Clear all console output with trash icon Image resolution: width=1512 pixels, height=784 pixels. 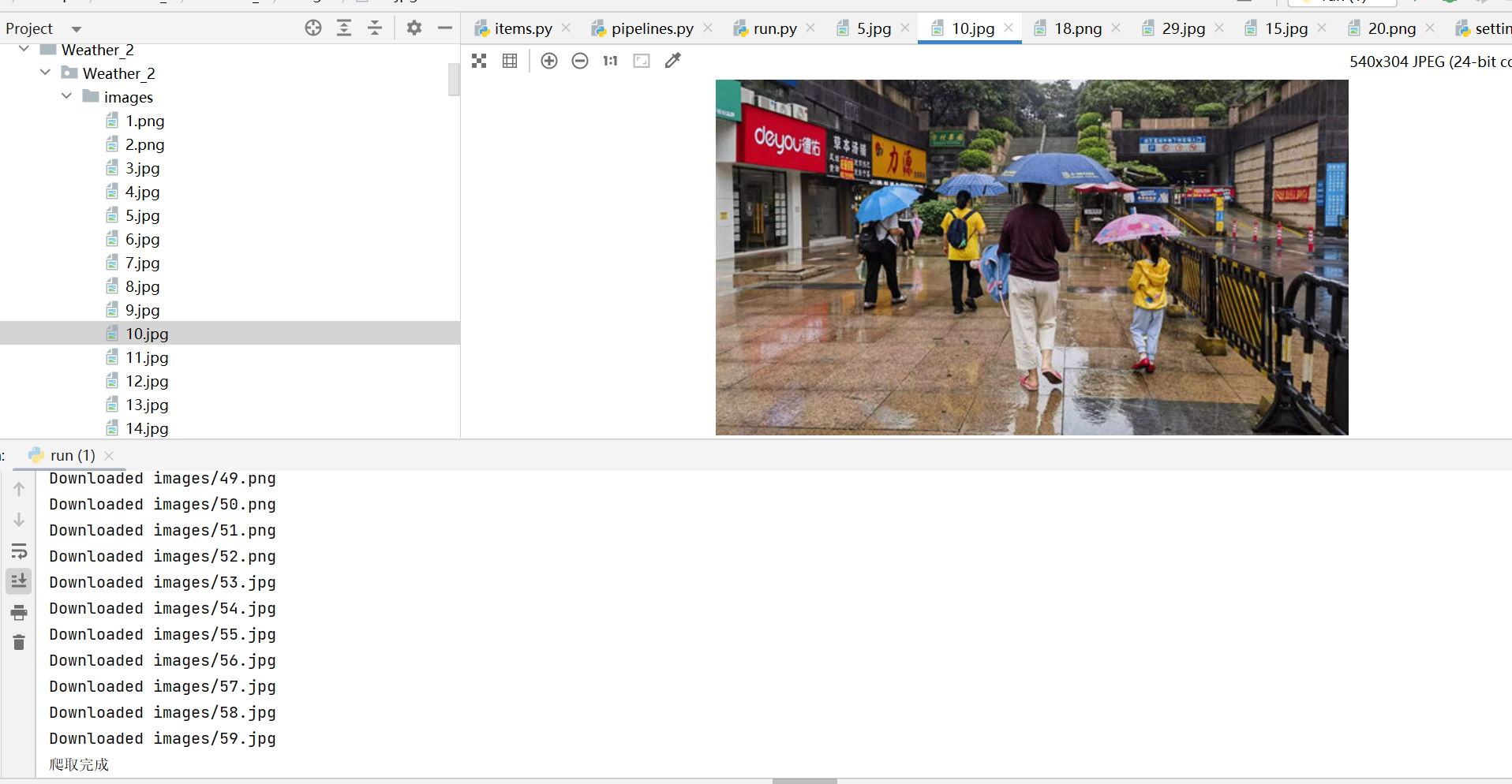click(19, 643)
